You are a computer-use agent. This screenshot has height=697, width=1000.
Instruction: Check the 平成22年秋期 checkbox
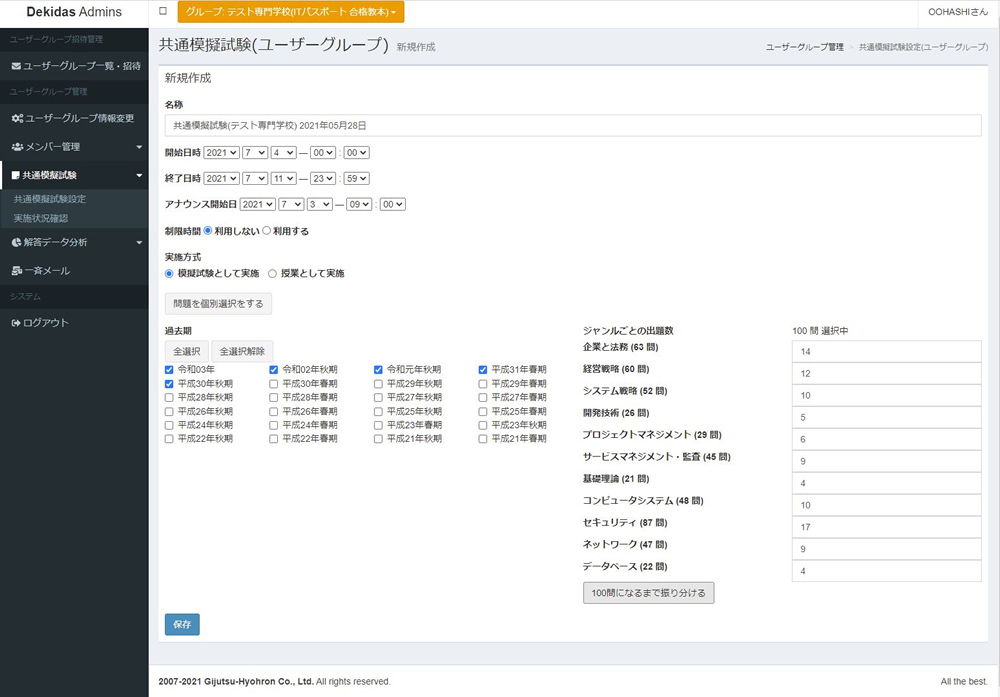(x=169, y=439)
